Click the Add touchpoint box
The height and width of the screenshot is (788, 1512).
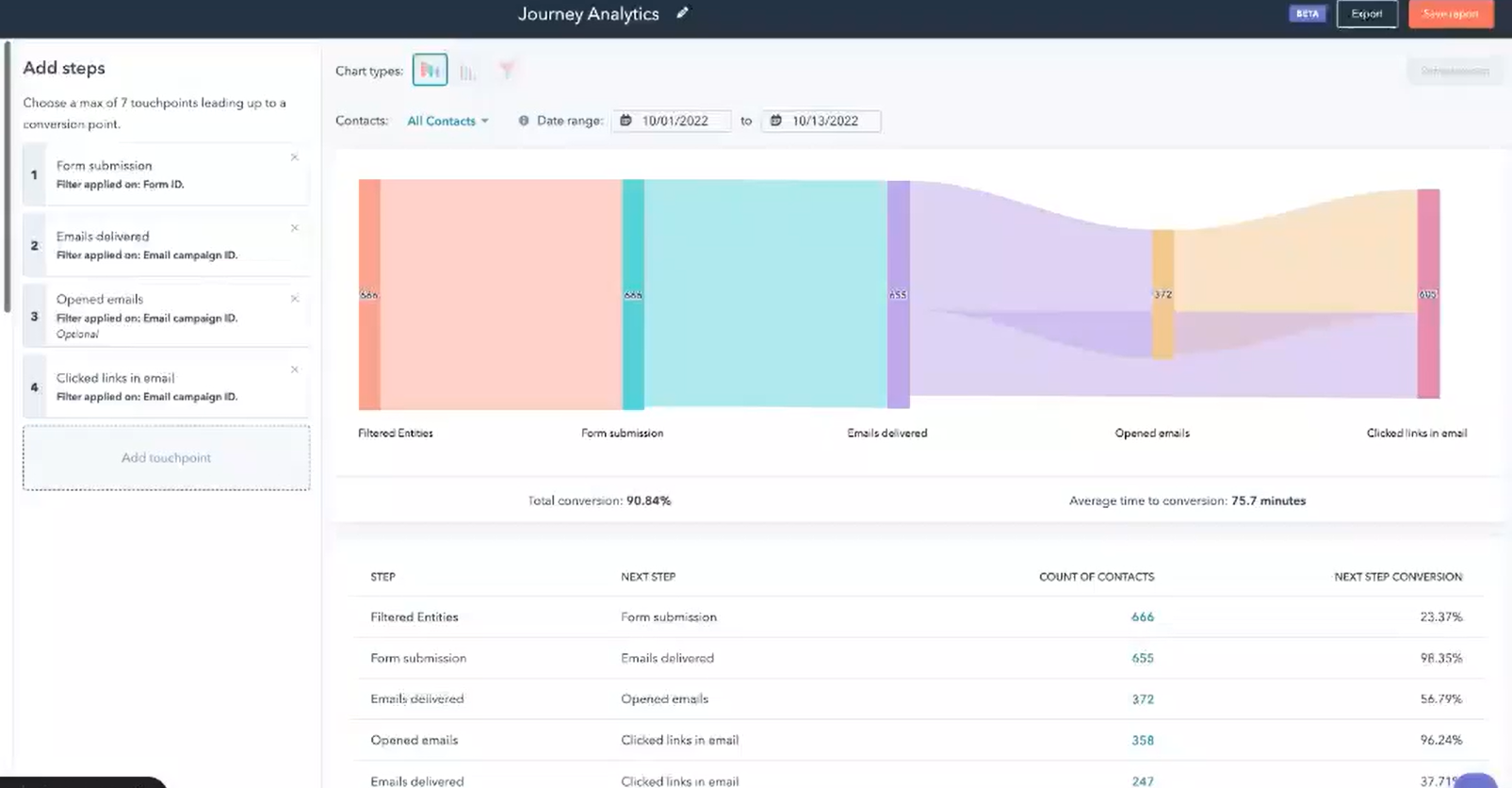tap(166, 458)
